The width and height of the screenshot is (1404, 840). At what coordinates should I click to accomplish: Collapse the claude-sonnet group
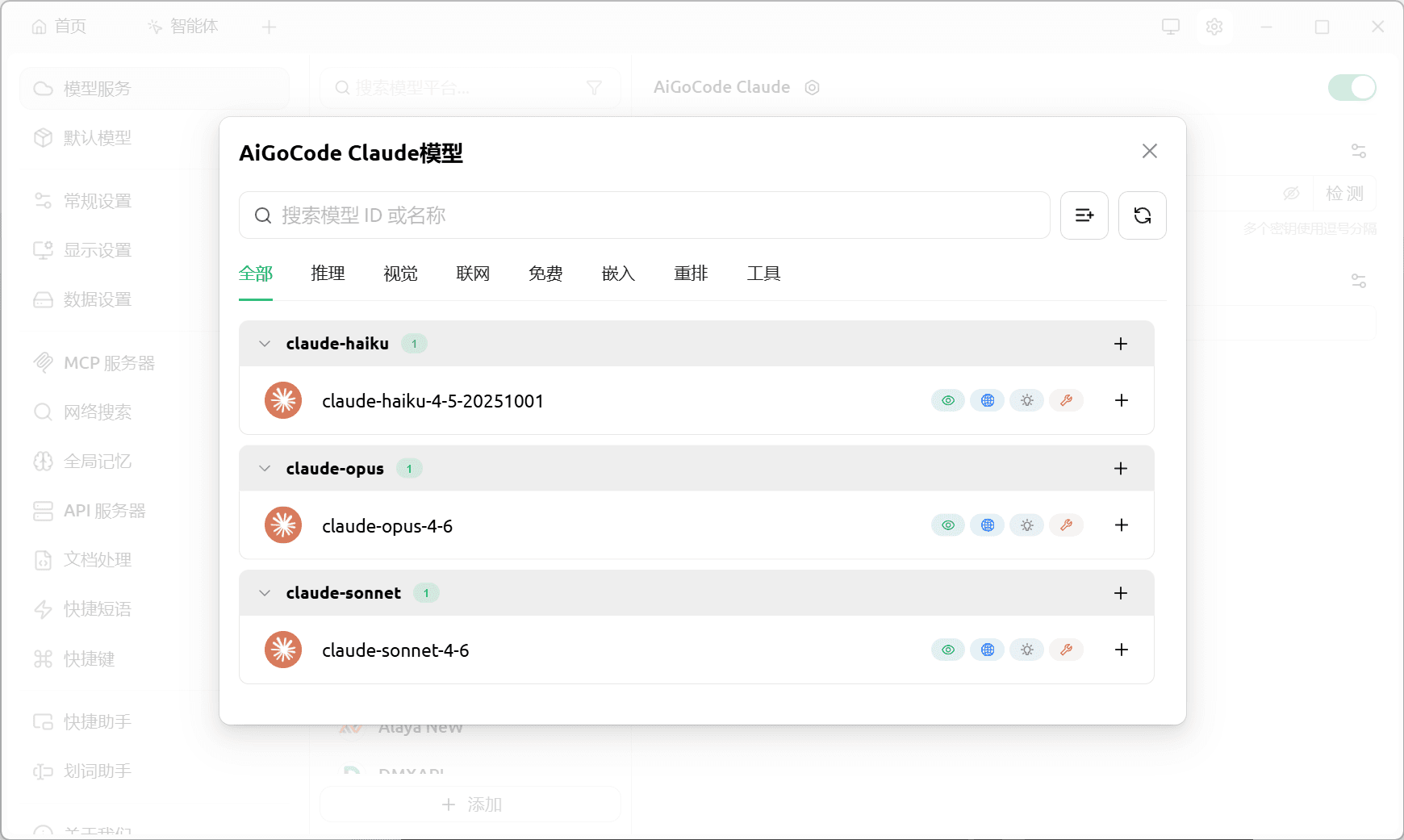[x=265, y=593]
